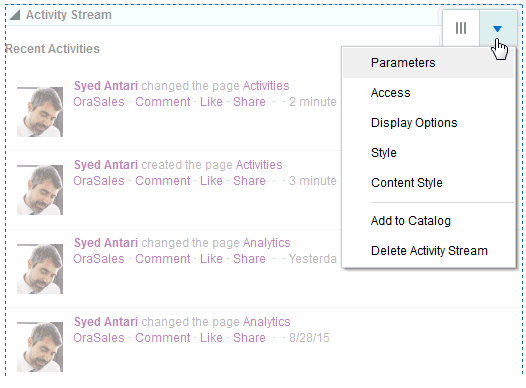This screenshot has width=526, height=388.
Task: Collapse the Activity Stream disclosure triangle
Action: pyautogui.click(x=15, y=15)
